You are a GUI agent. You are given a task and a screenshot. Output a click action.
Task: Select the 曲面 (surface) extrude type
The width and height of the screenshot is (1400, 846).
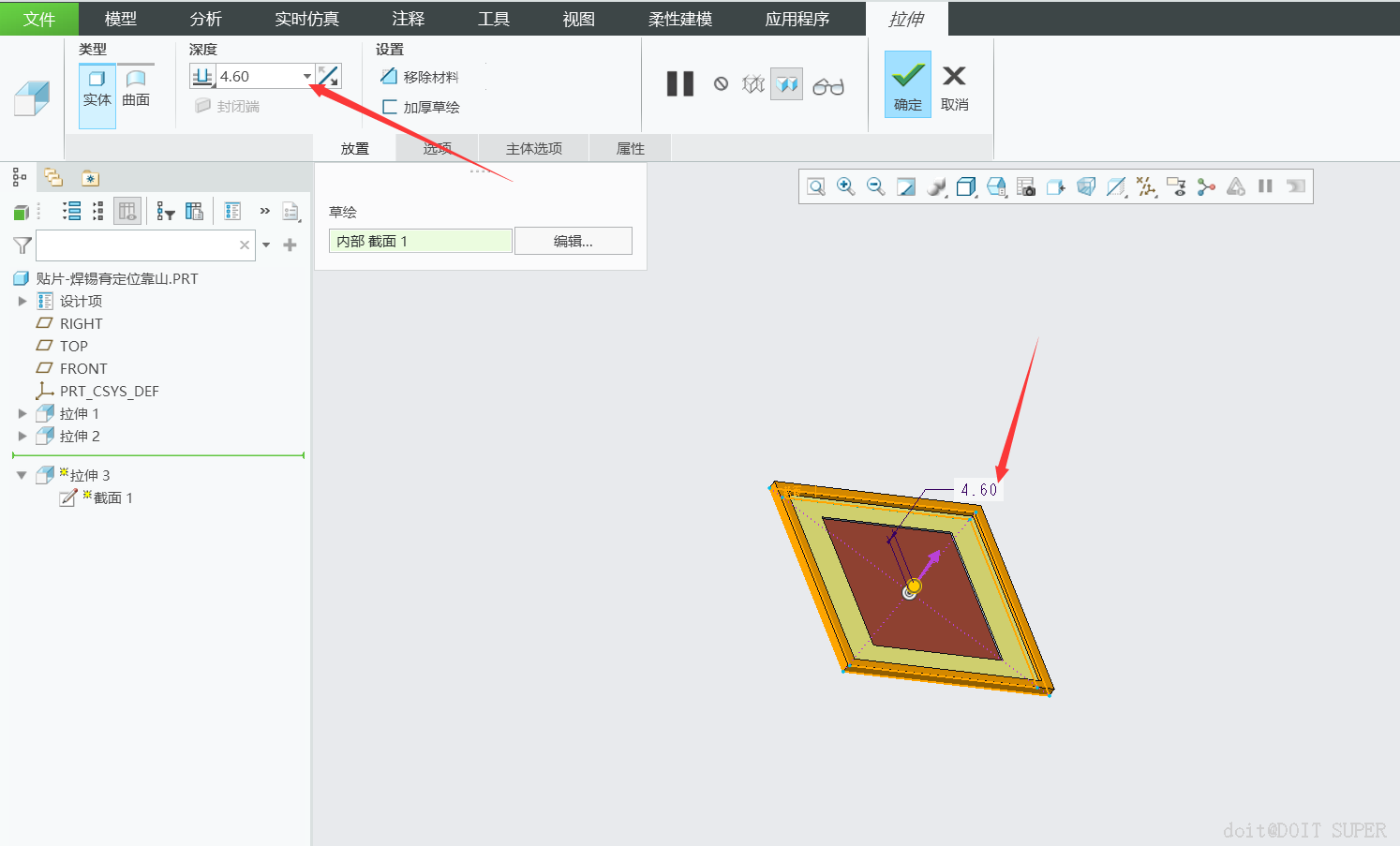pyautogui.click(x=136, y=89)
